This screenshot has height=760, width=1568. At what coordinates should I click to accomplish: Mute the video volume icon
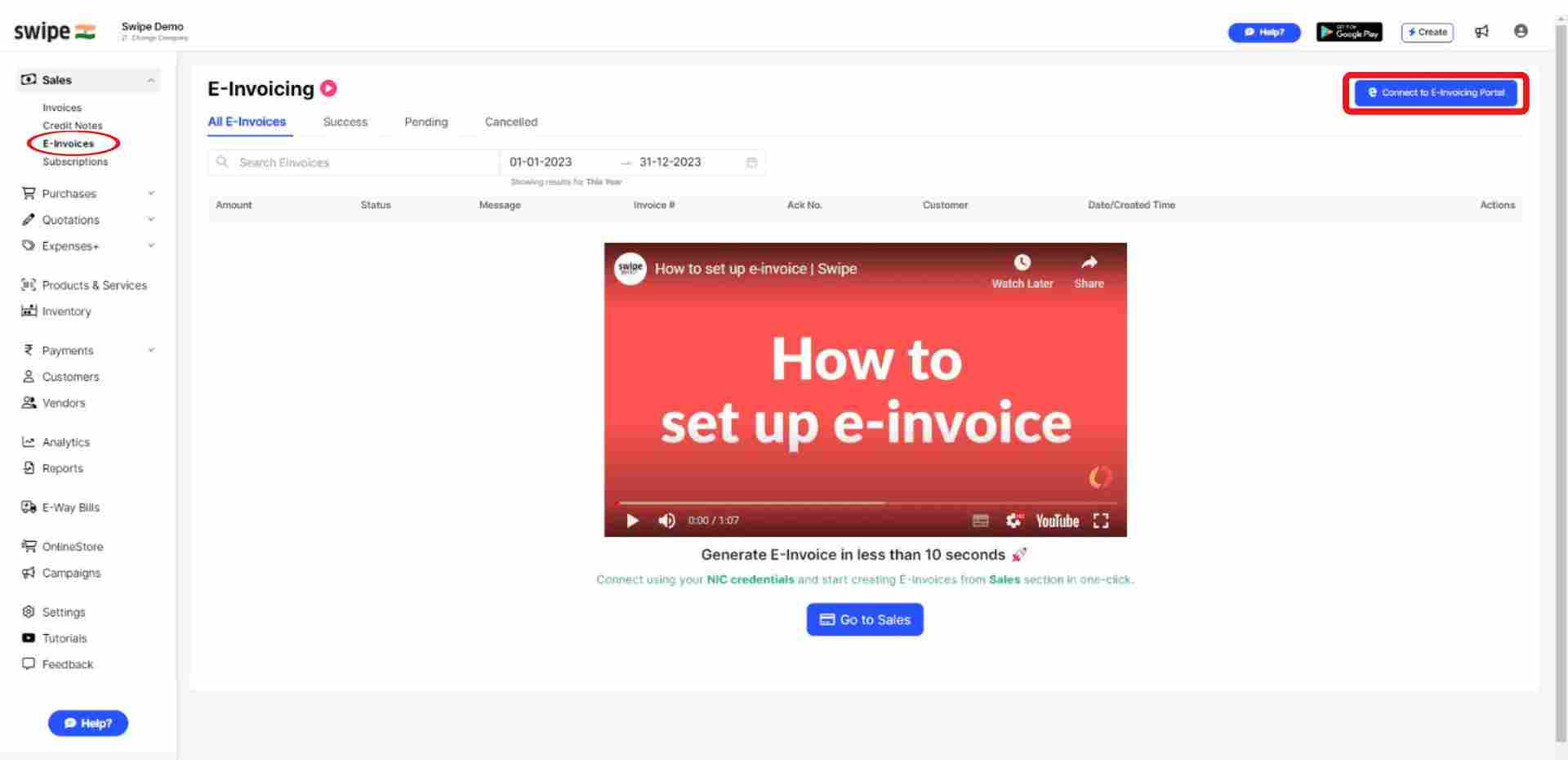[666, 521]
